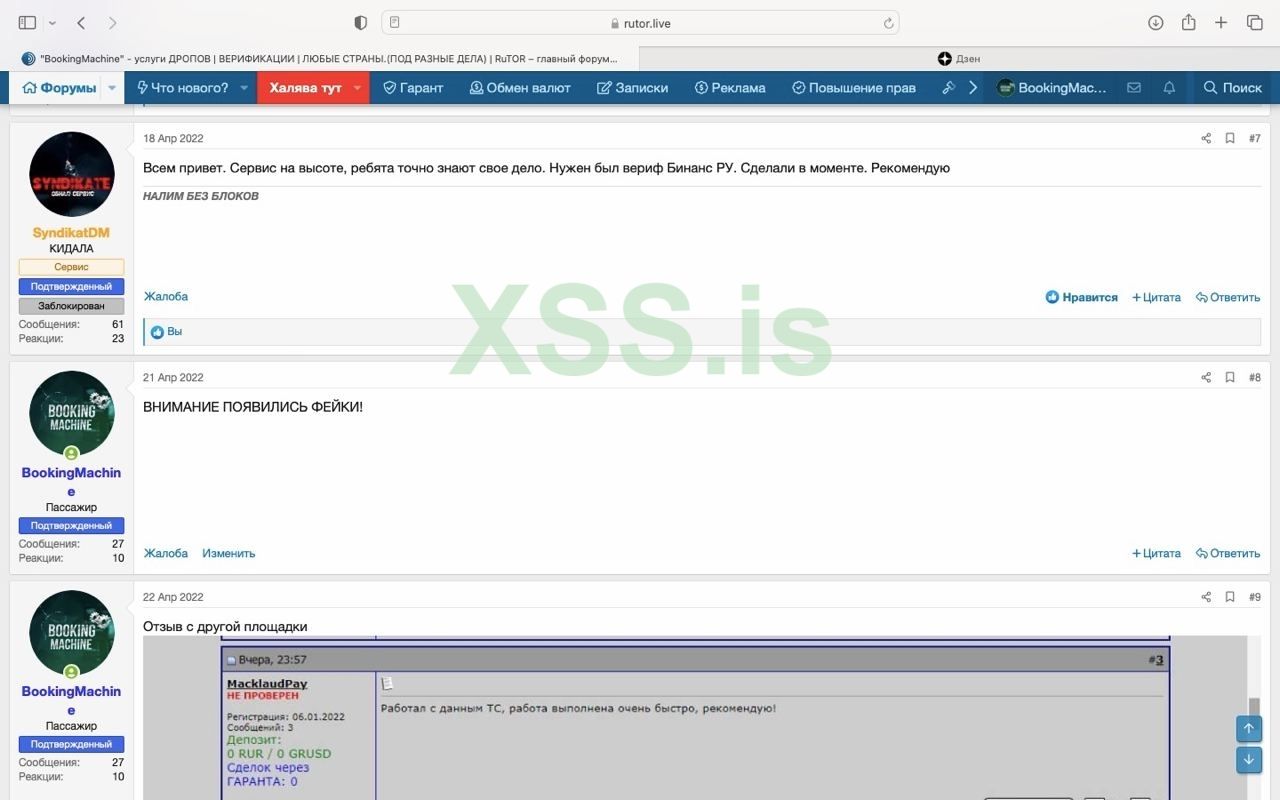Screen dimensions: 1280x800
Task: Open the Записки nav link
Action: click(x=632, y=88)
